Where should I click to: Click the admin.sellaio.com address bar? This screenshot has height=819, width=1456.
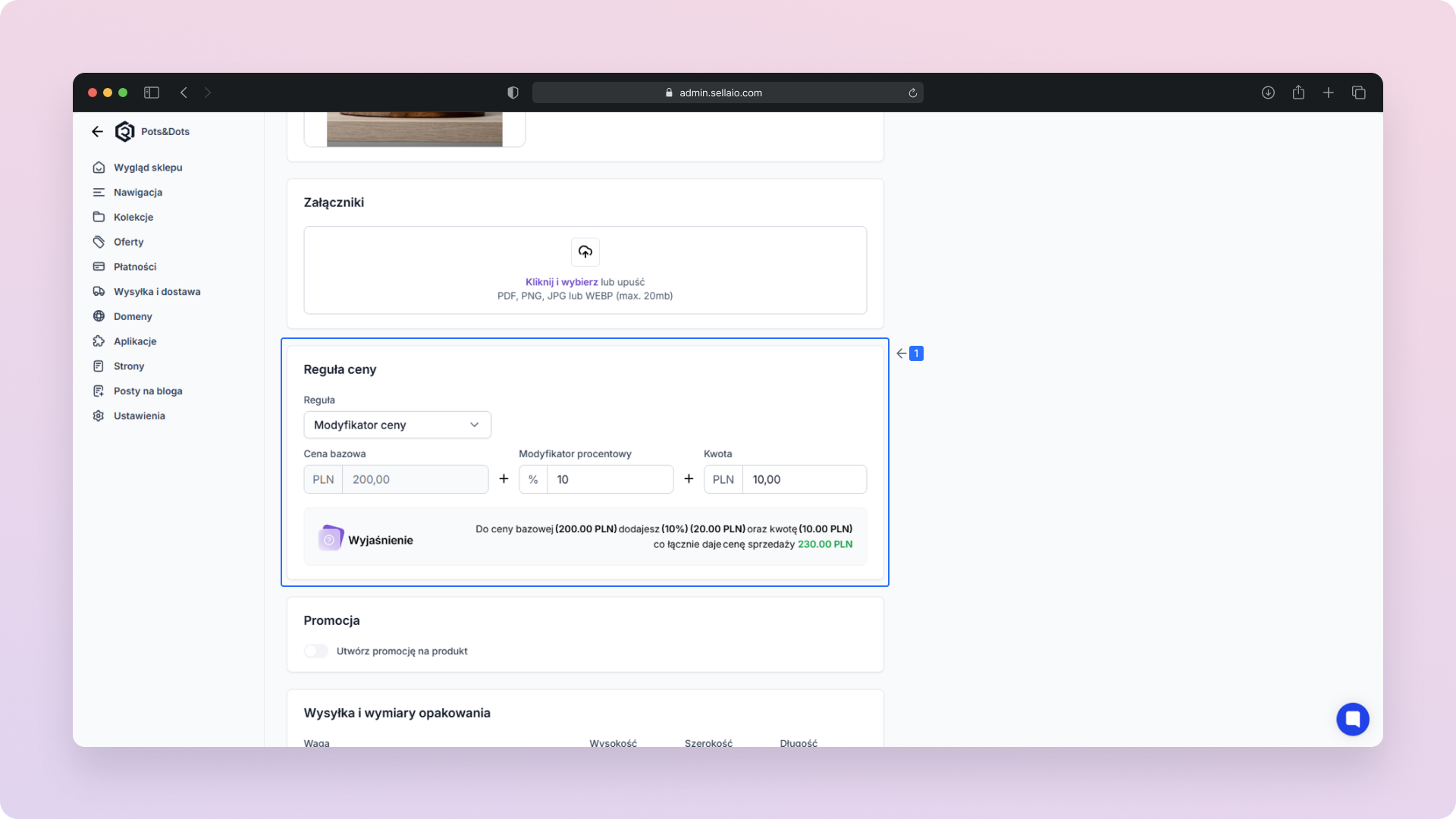(728, 93)
